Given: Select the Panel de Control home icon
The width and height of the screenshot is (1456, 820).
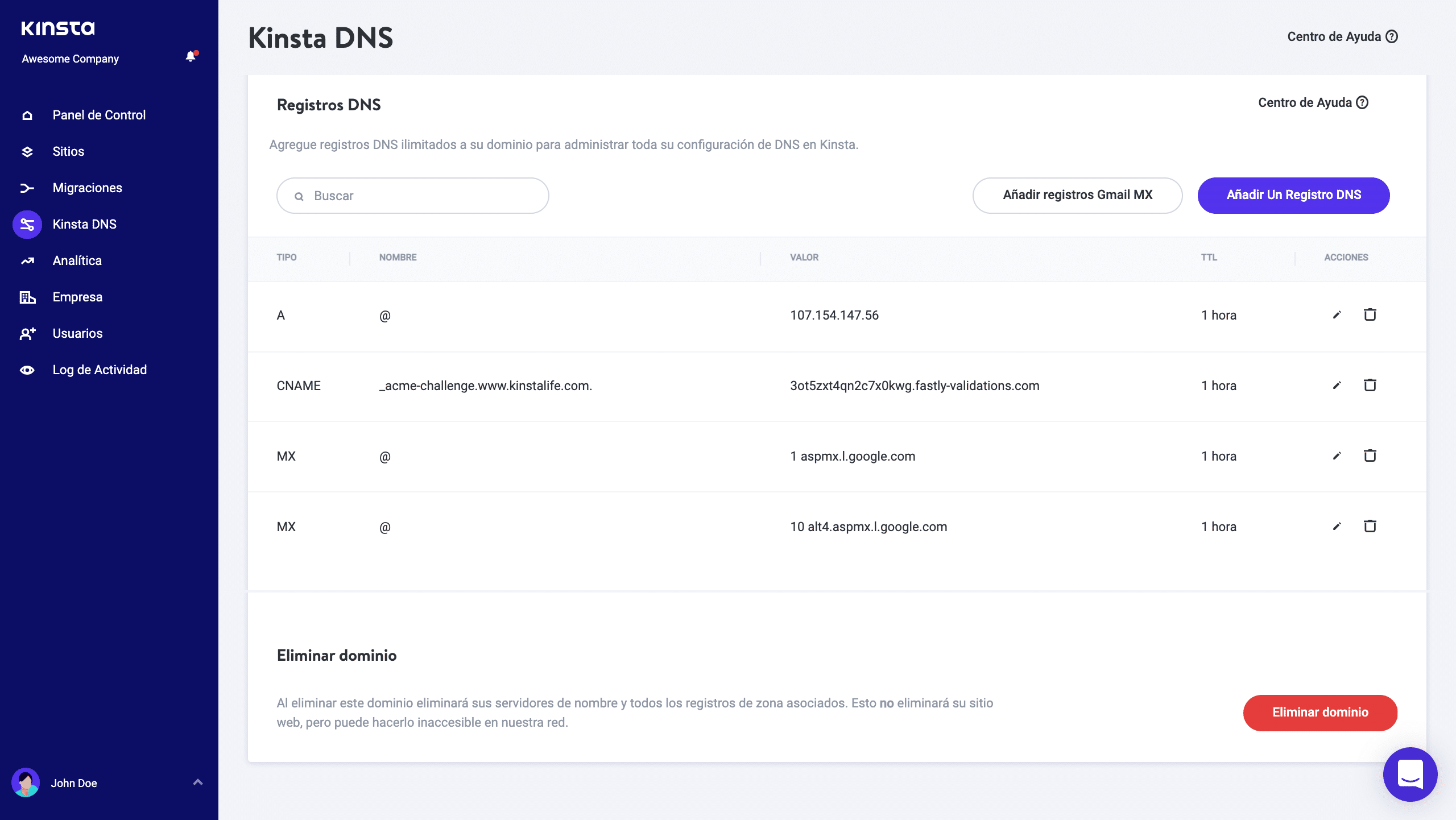Looking at the screenshot, I should tap(27, 115).
